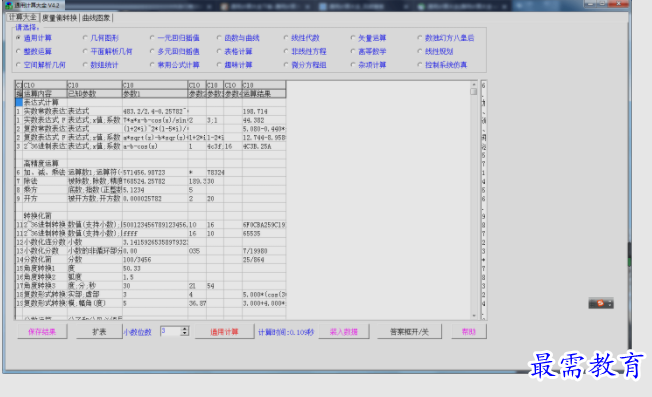Click the 除法 row label cell
The width and height of the screenshot is (652, 397).
pos(45,181)
